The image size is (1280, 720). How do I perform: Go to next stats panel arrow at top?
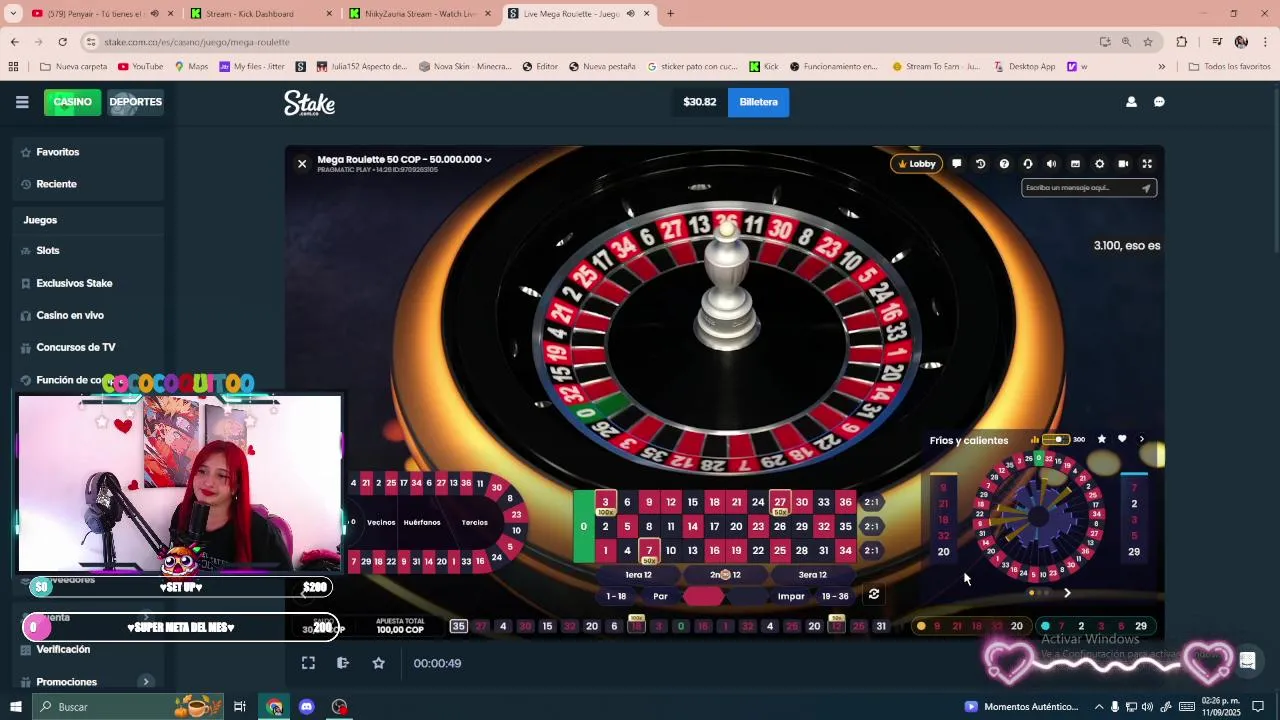point(1141,439)
